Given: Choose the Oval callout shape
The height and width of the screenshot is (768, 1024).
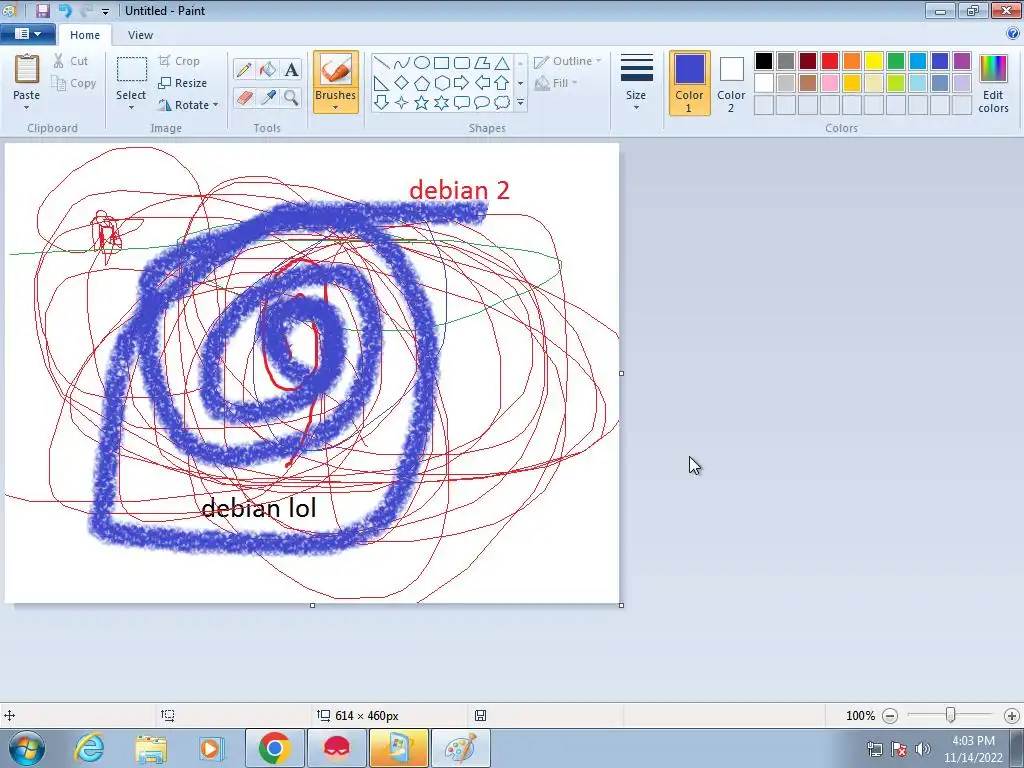Looking at the screenshot, I should click(482, 103).
